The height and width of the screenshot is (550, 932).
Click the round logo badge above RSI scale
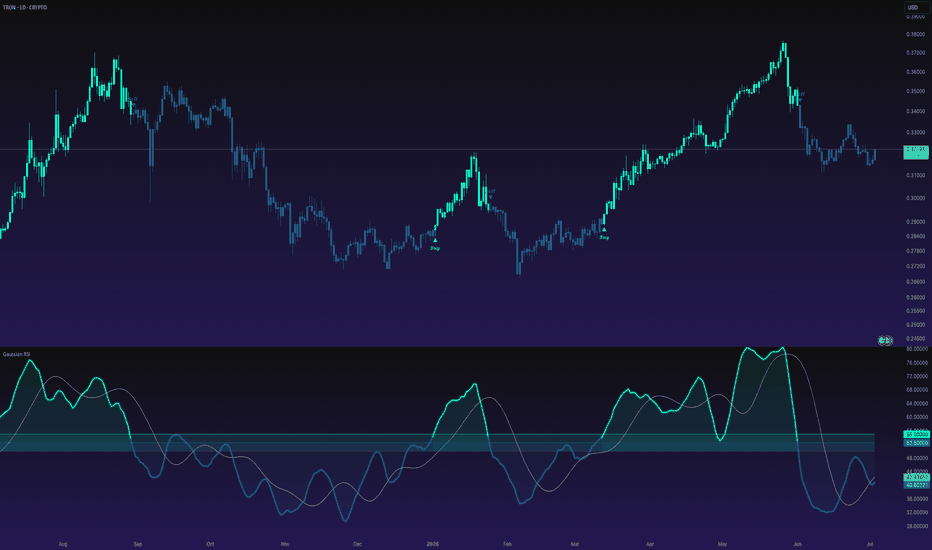click(886, 341)
